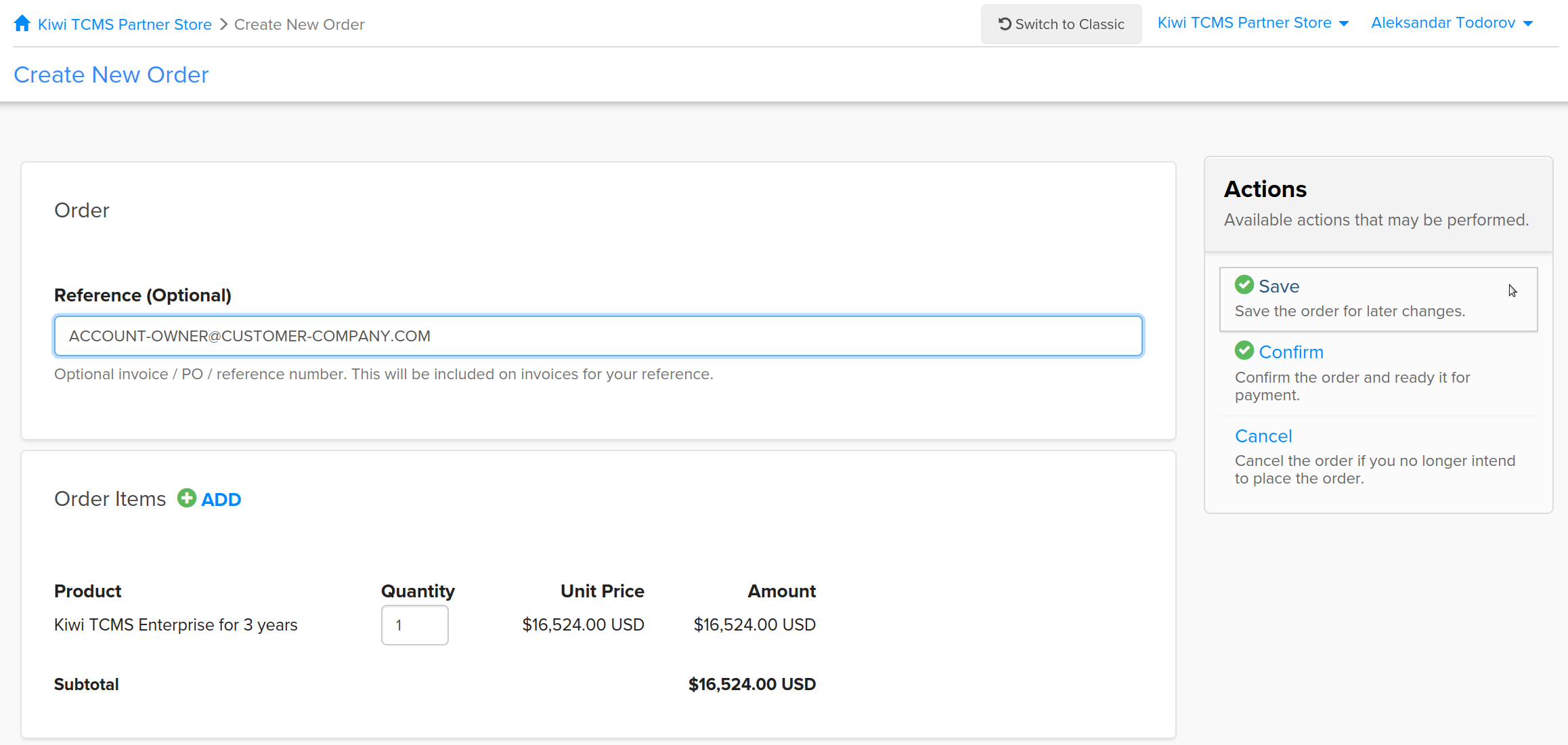Click 'Available actions that may be performed.' text
1568x745 pixels.
(1376, 220)
